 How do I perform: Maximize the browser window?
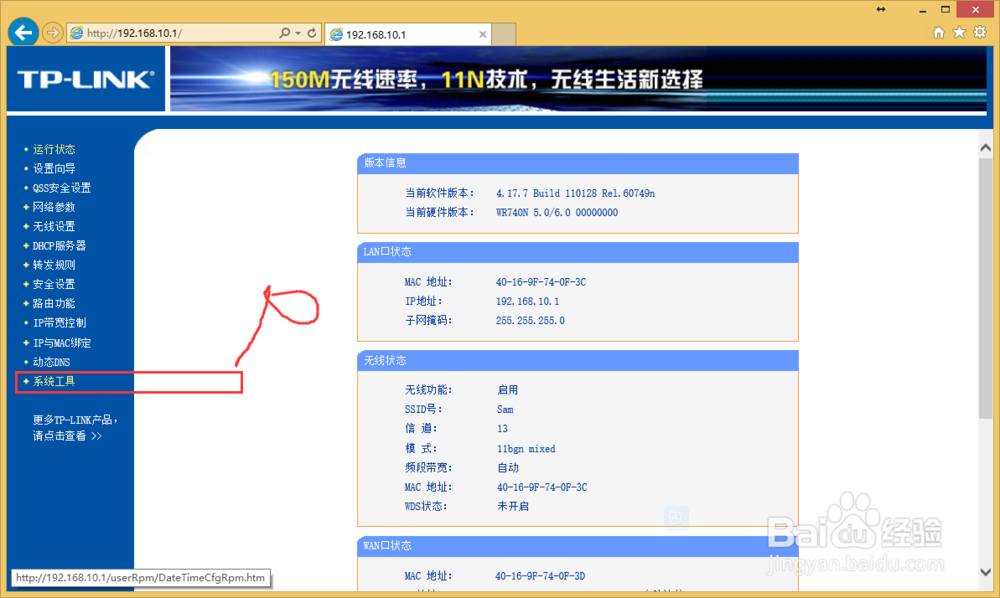click(x=946, y=10)
